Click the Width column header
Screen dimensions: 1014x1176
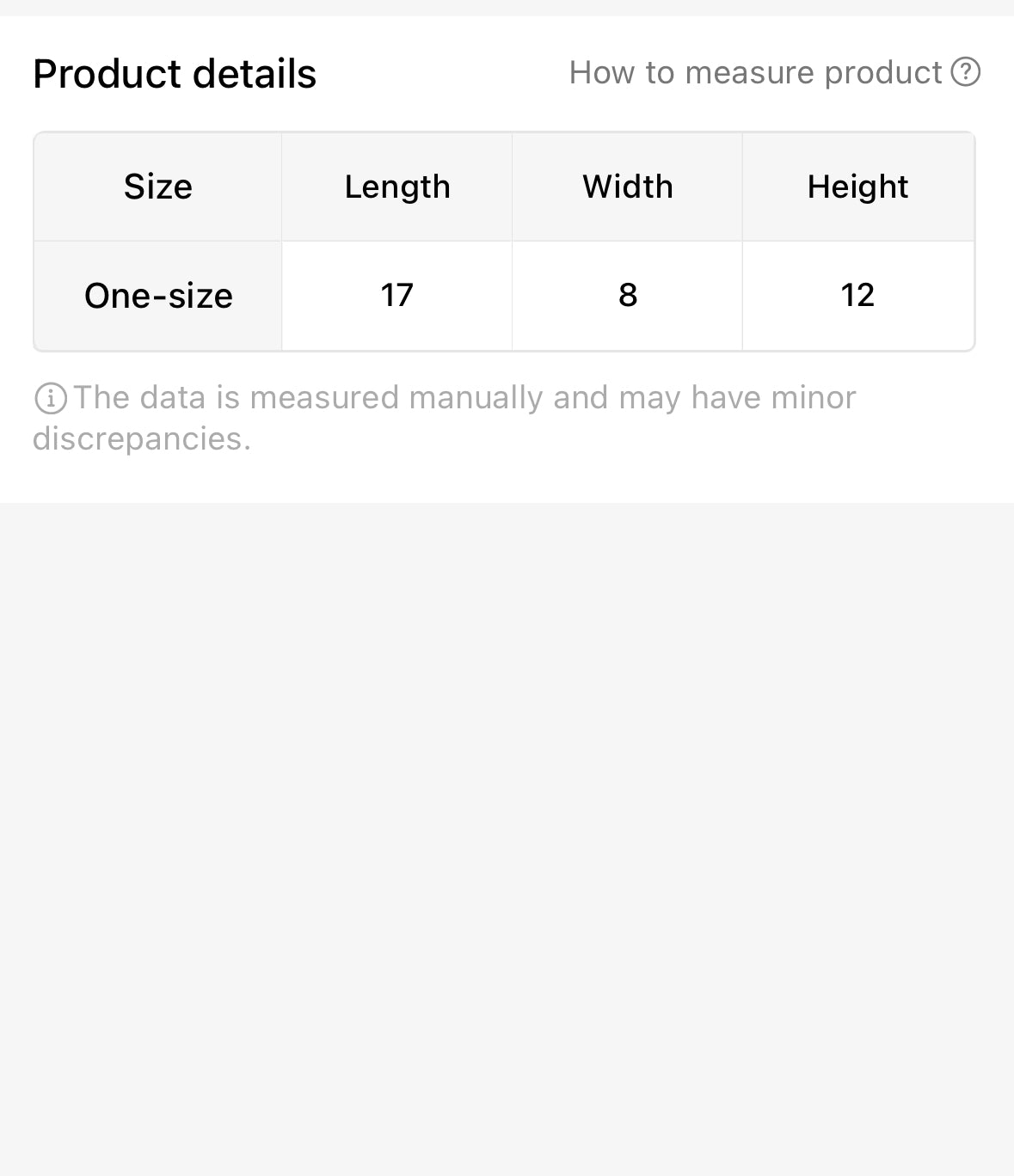628,187
